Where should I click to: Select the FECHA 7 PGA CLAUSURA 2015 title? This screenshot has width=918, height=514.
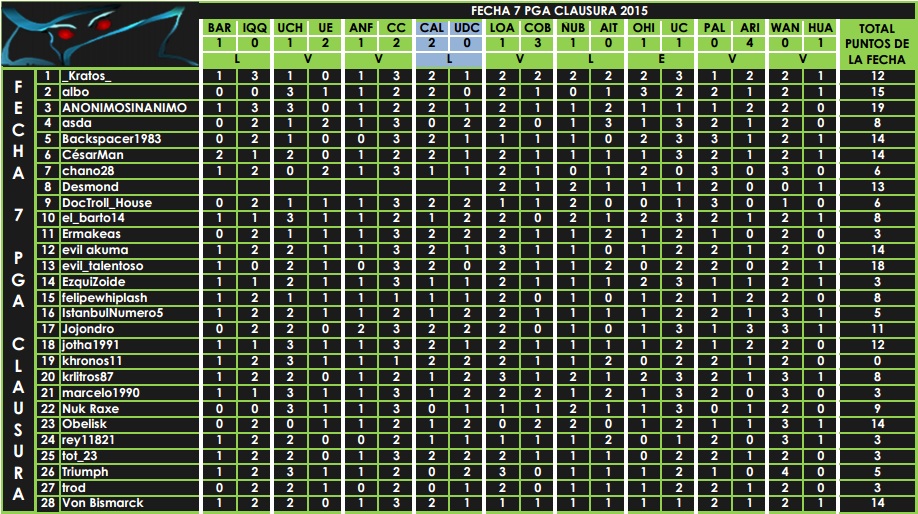click(559, 11)
